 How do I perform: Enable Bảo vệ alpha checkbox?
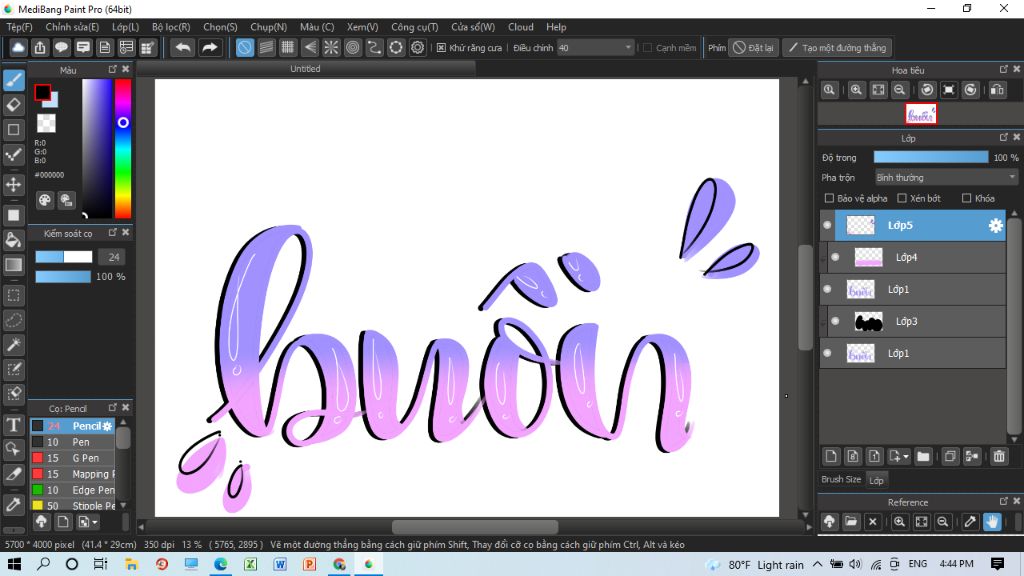829,198
